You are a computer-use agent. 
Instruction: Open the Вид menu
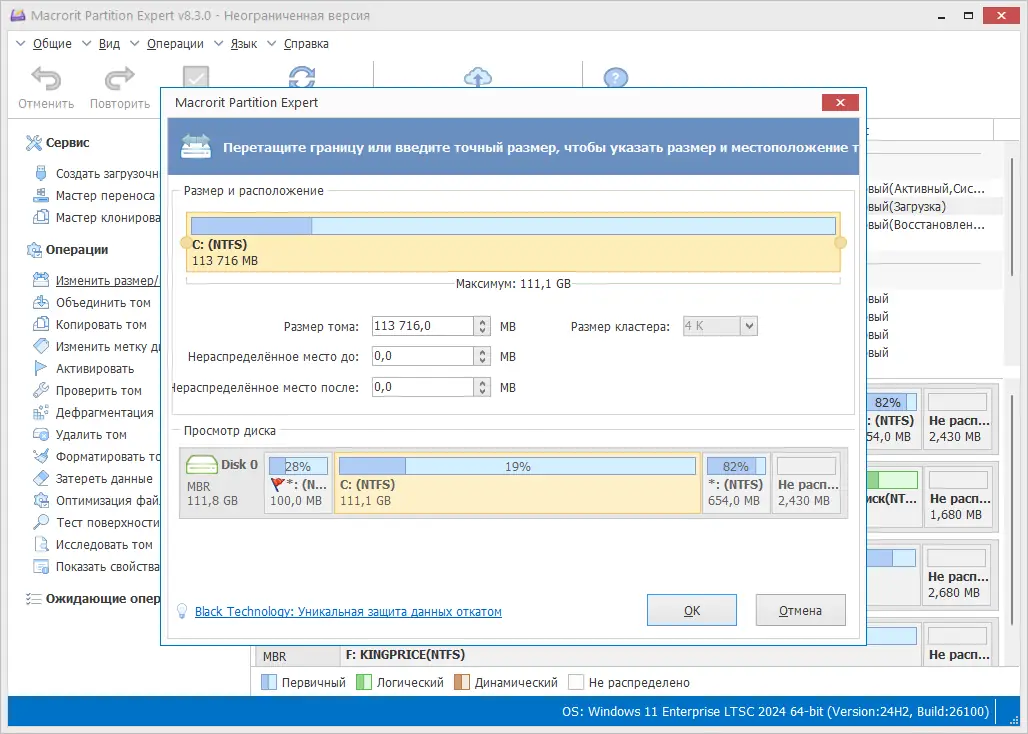[109, 44]
